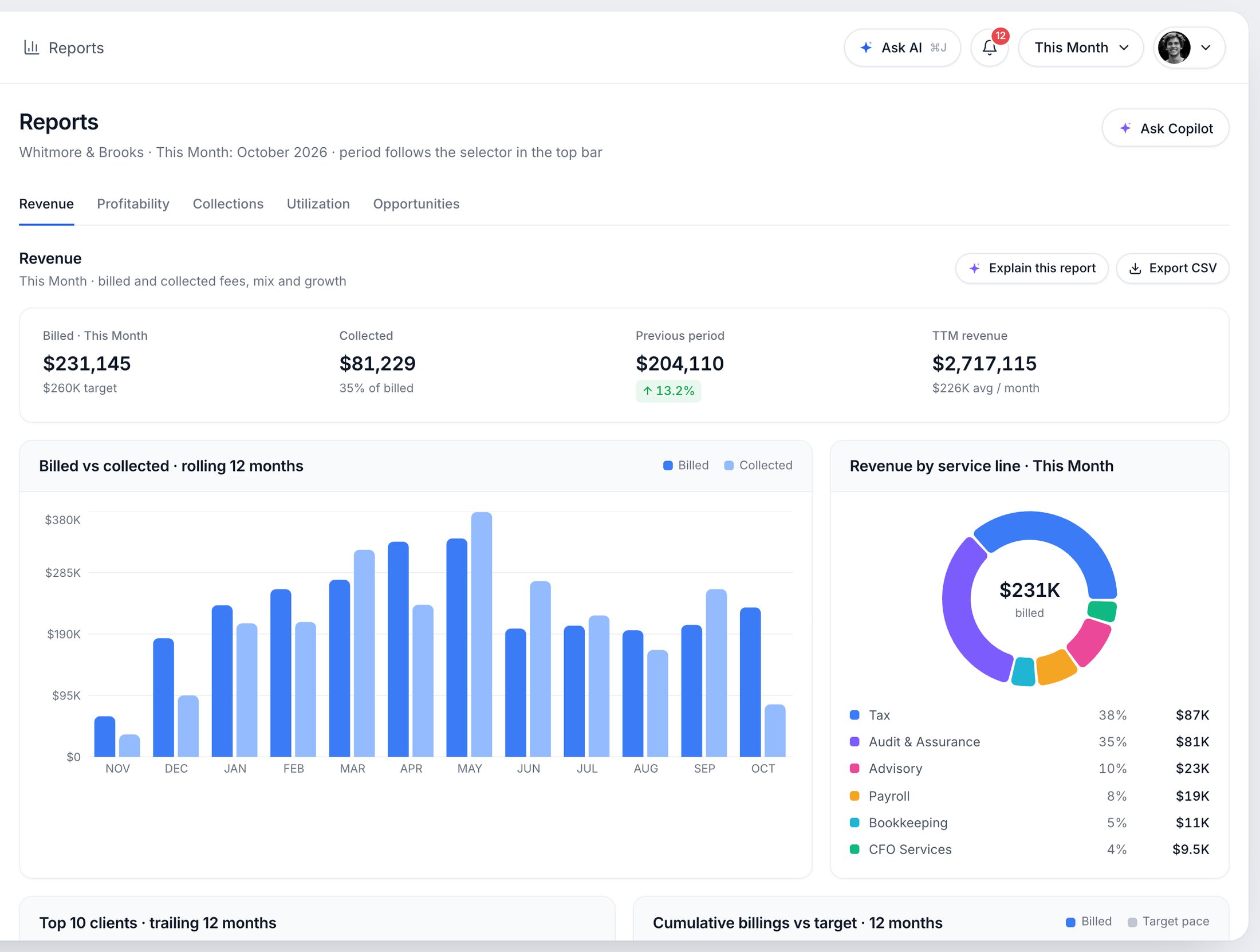Click the $204,110 previous period value
Viewport: 1260px width, 952px height.
tap(679, 363)
